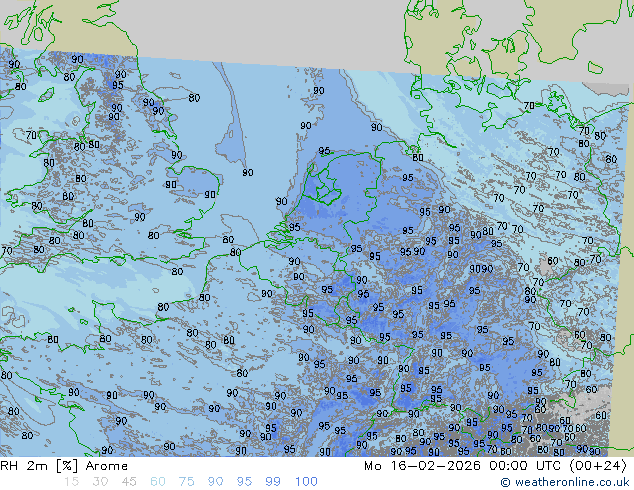Click the 'RH 2m [%] Arome' map title
634x490 pixels.
[x=64, y=466]
